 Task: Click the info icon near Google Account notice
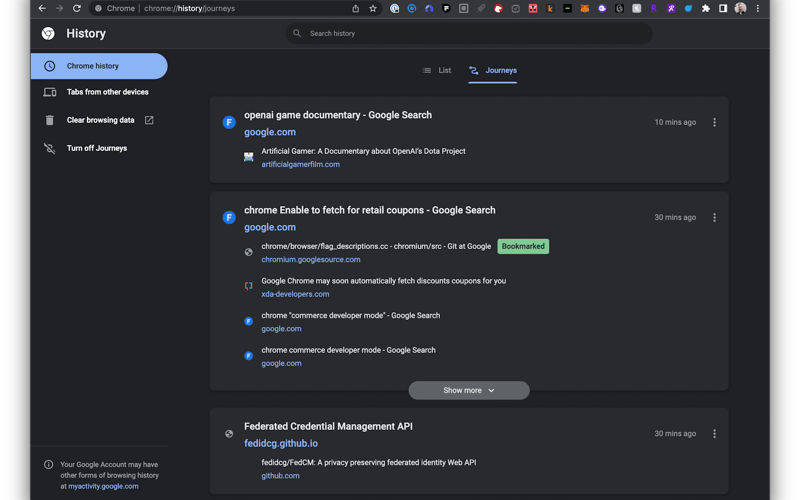48,464
